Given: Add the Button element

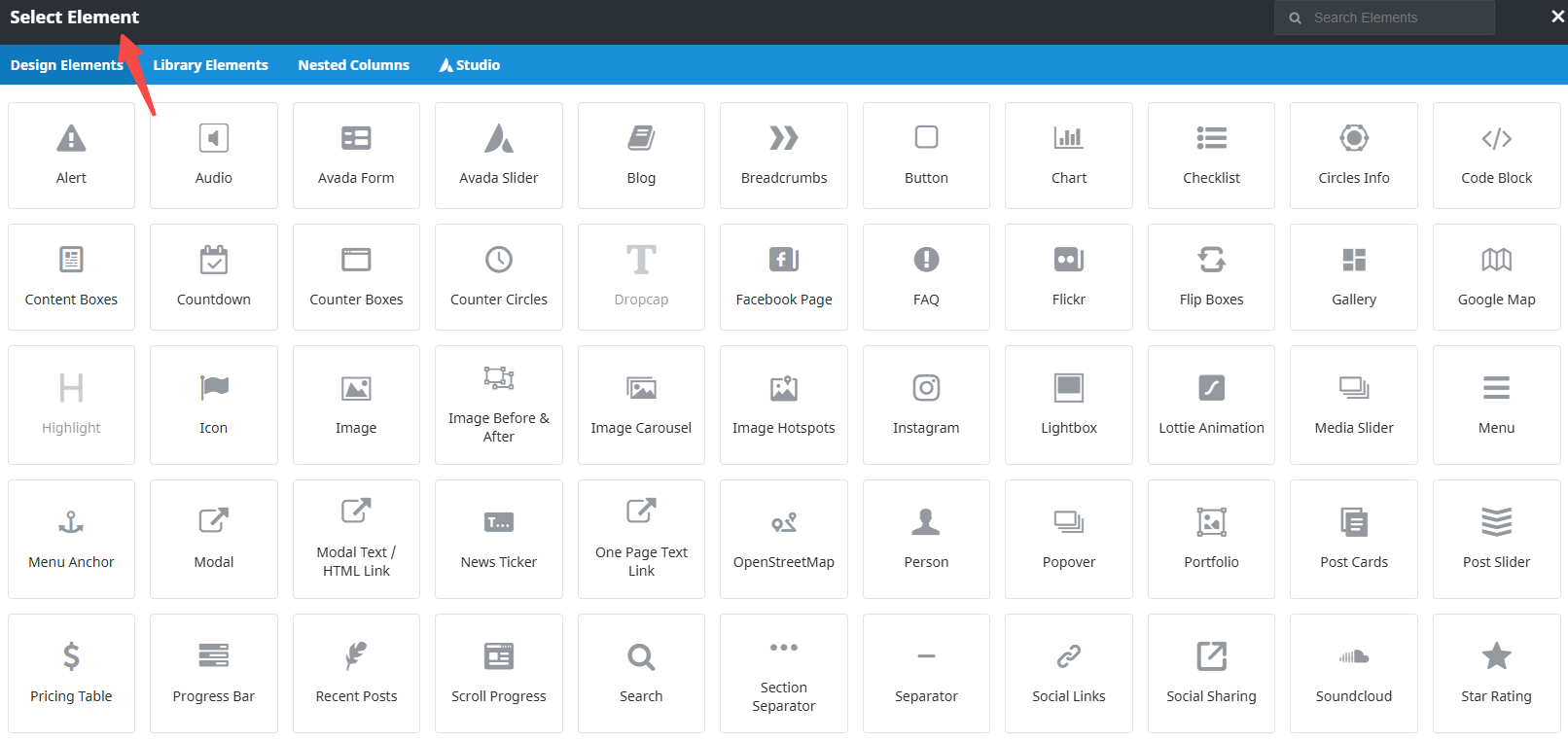Looking at the screenshot, I should pos(926,156).
